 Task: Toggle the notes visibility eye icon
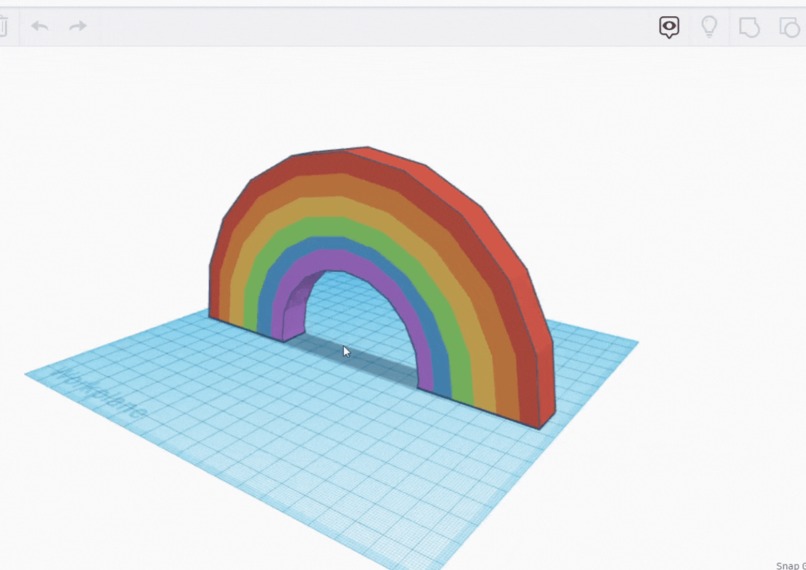click(669, 27)
